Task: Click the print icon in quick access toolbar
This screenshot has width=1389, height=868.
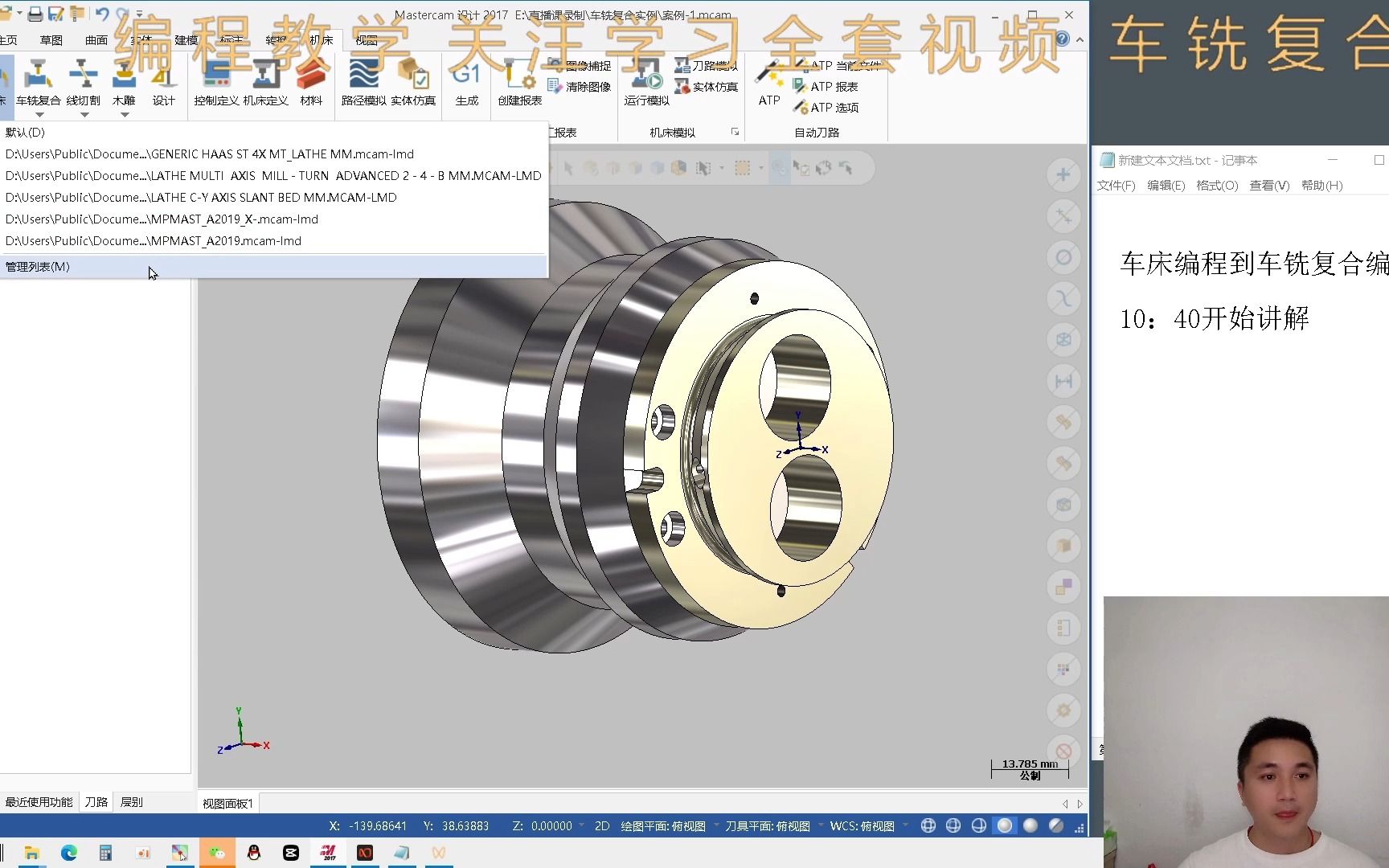Action: pos(35,14)
